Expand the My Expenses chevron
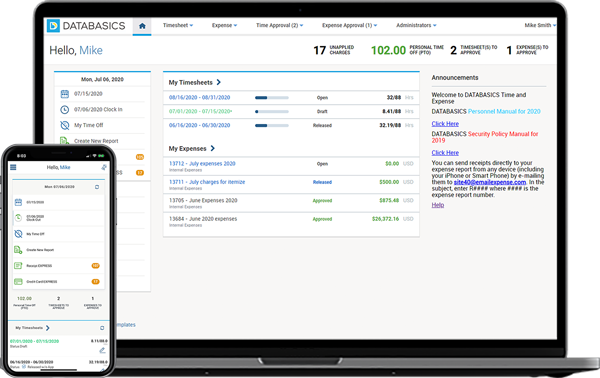Image resolution: width=600 pixels, height=378 pixels. pyautogui.click(x=213, y=148)
